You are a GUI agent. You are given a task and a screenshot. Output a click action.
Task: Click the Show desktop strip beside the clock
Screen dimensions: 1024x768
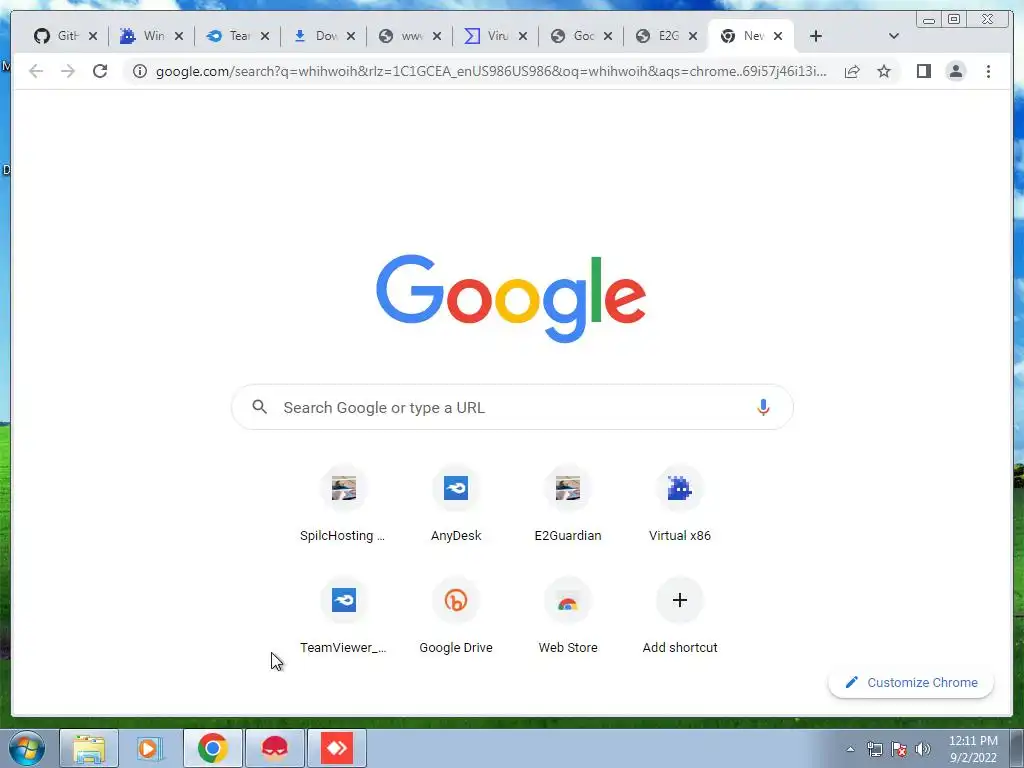pyautogui.click(x=1017, y=749)
